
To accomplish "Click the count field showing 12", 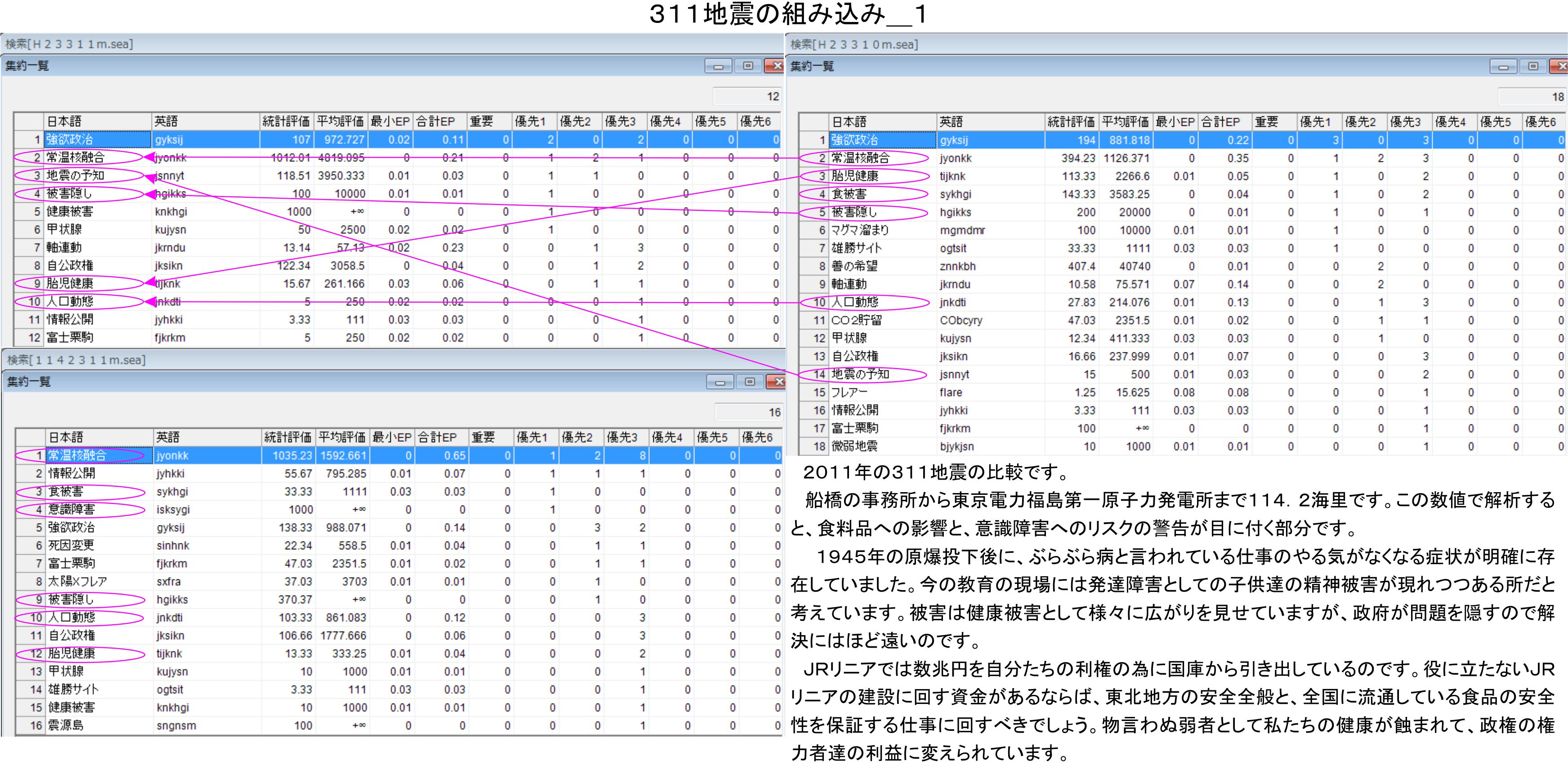I will point(747,96).
